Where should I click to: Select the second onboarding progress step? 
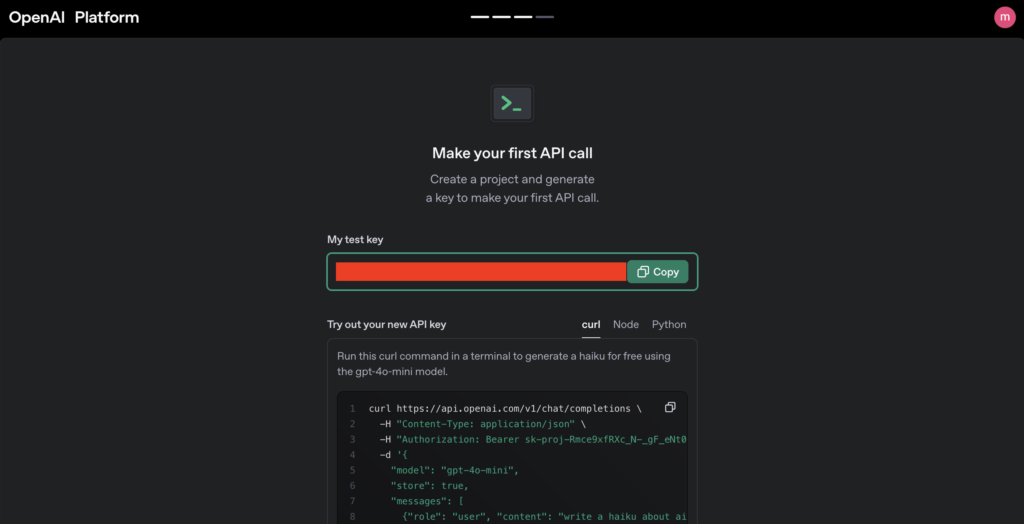coord(502,17)
